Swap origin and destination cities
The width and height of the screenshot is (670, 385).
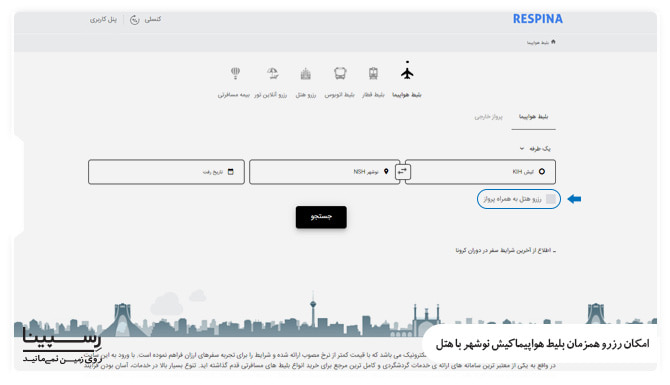(402, 172)
